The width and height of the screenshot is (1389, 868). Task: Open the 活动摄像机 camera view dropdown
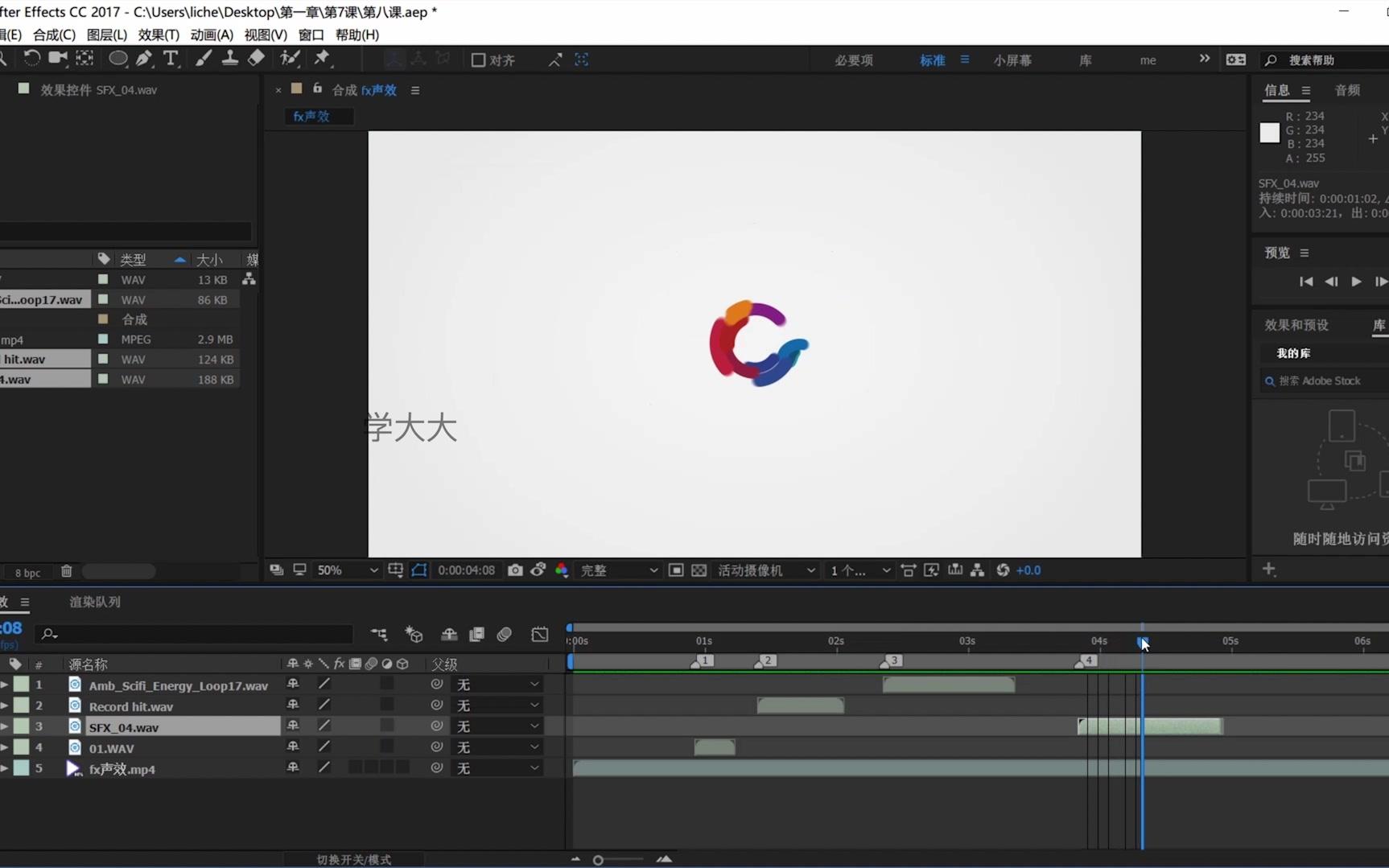pos(766,570)
